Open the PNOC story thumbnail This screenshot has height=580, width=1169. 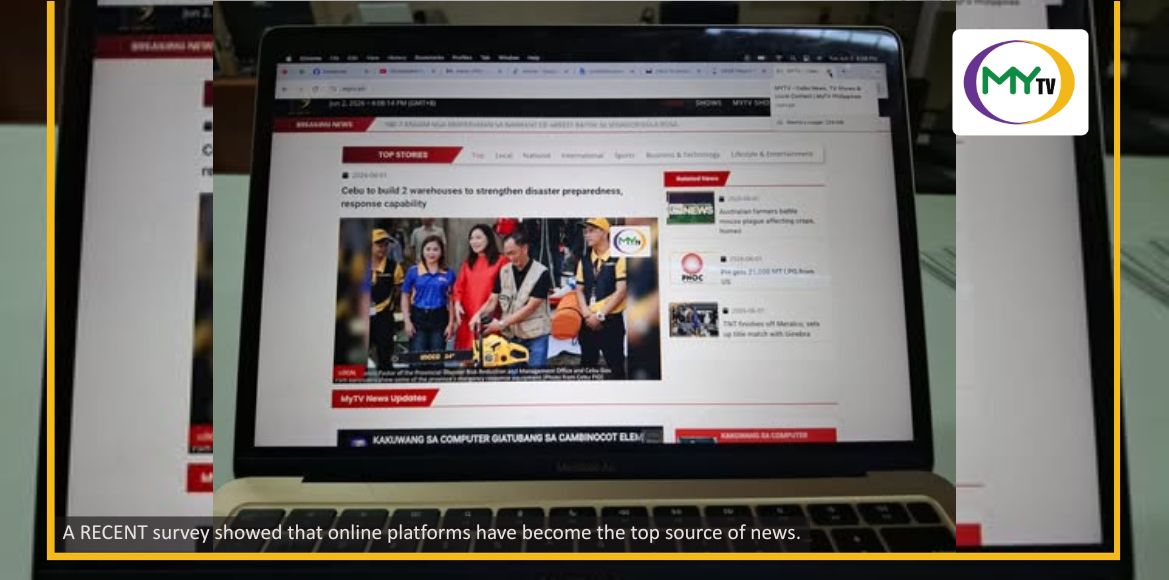692,268
